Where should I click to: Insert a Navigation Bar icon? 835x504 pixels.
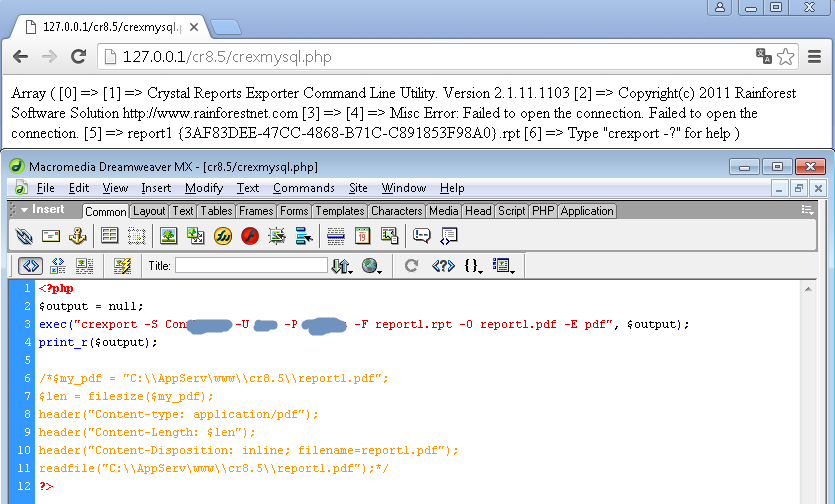click(304, 235)
